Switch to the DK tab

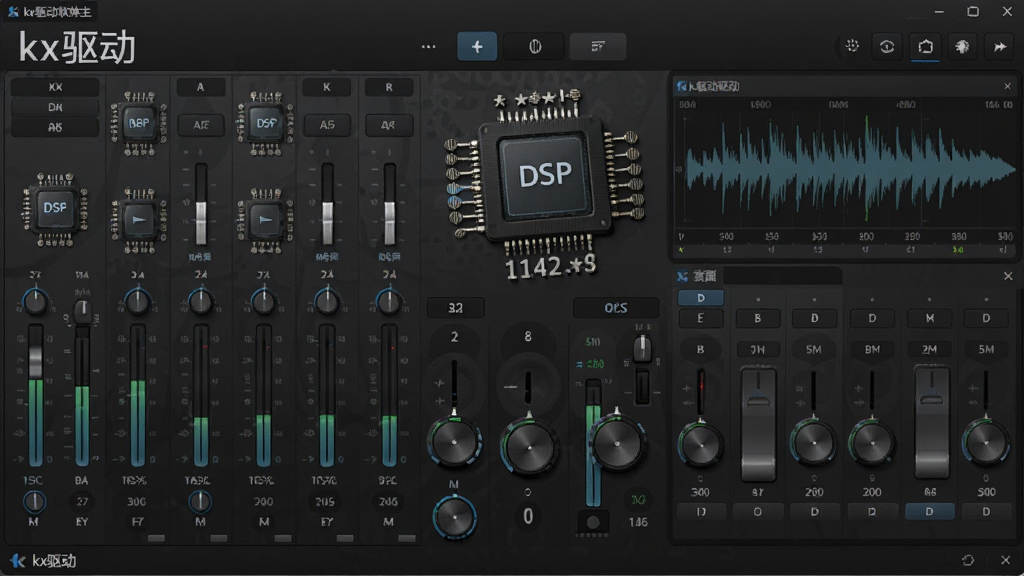[x=55, y=107]
